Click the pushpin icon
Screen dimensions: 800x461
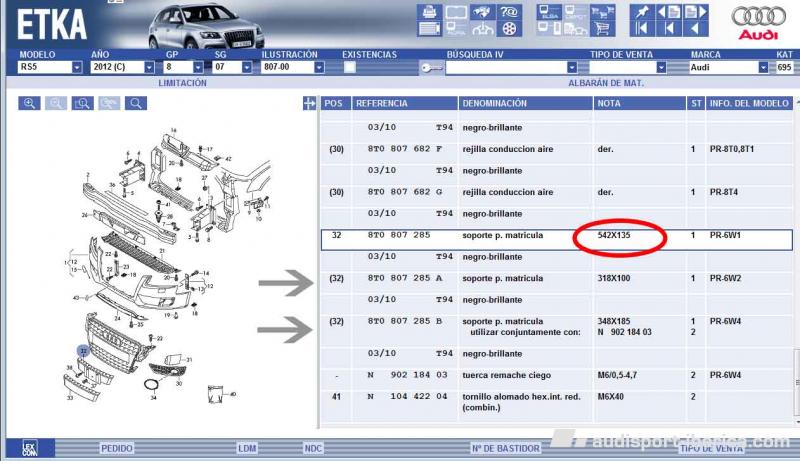tap(642, 12)
